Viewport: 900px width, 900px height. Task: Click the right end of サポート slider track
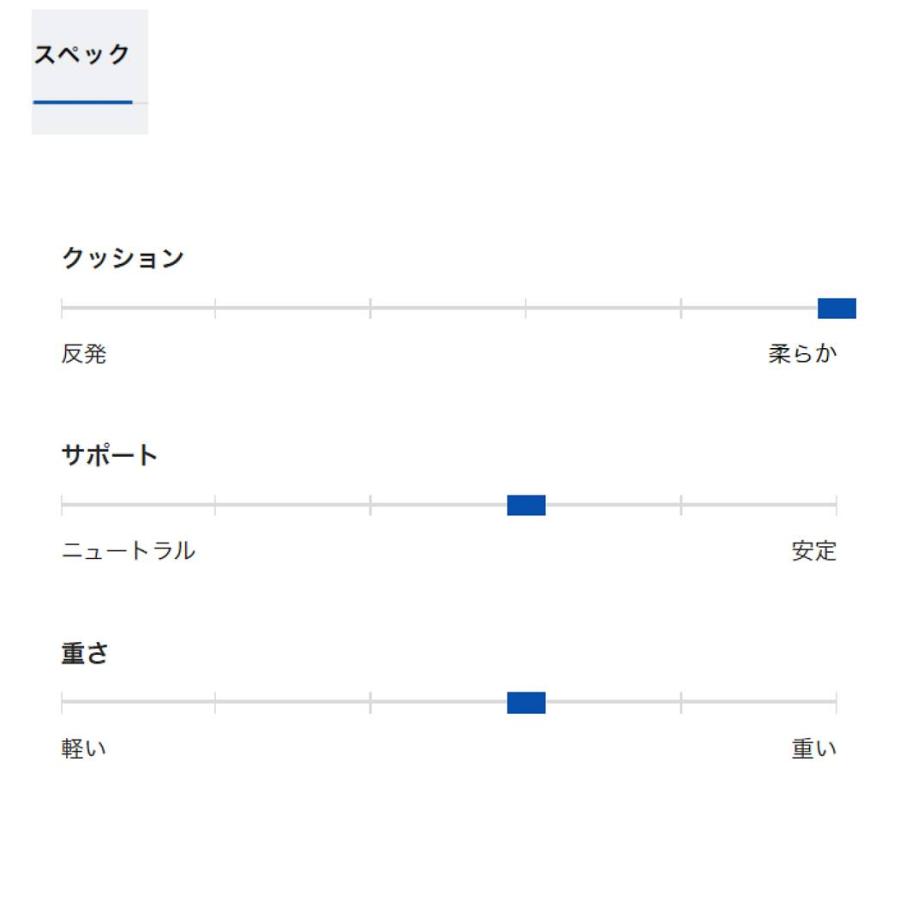835,505
